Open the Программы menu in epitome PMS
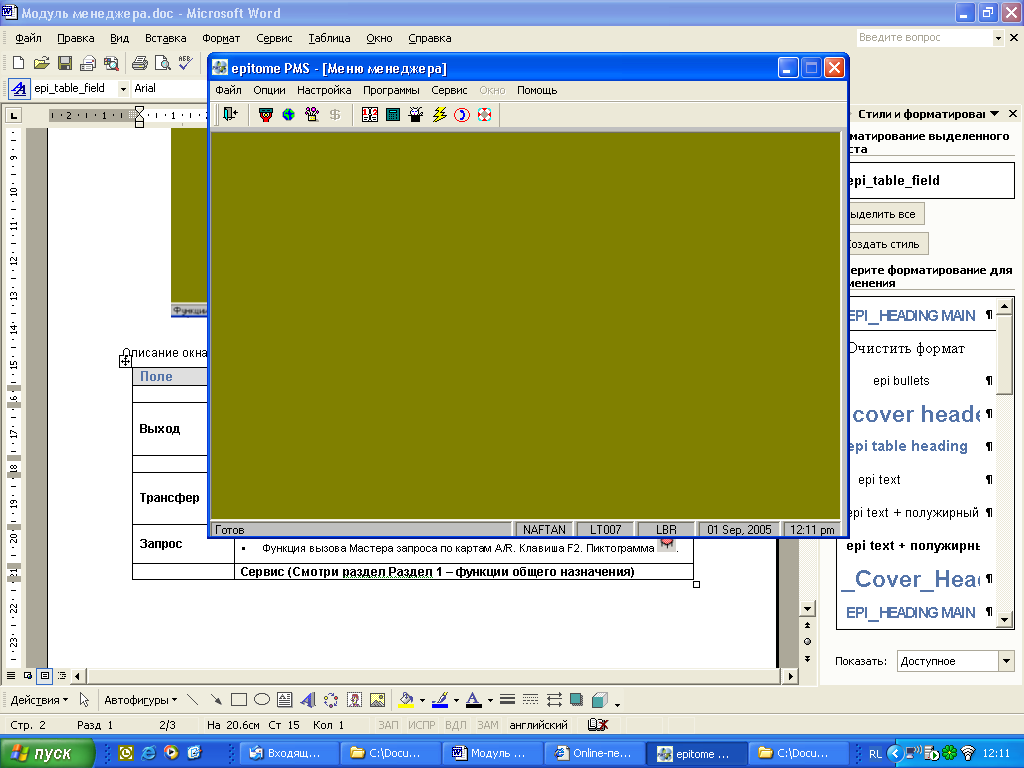1024x768 pixels. point(391,90)
